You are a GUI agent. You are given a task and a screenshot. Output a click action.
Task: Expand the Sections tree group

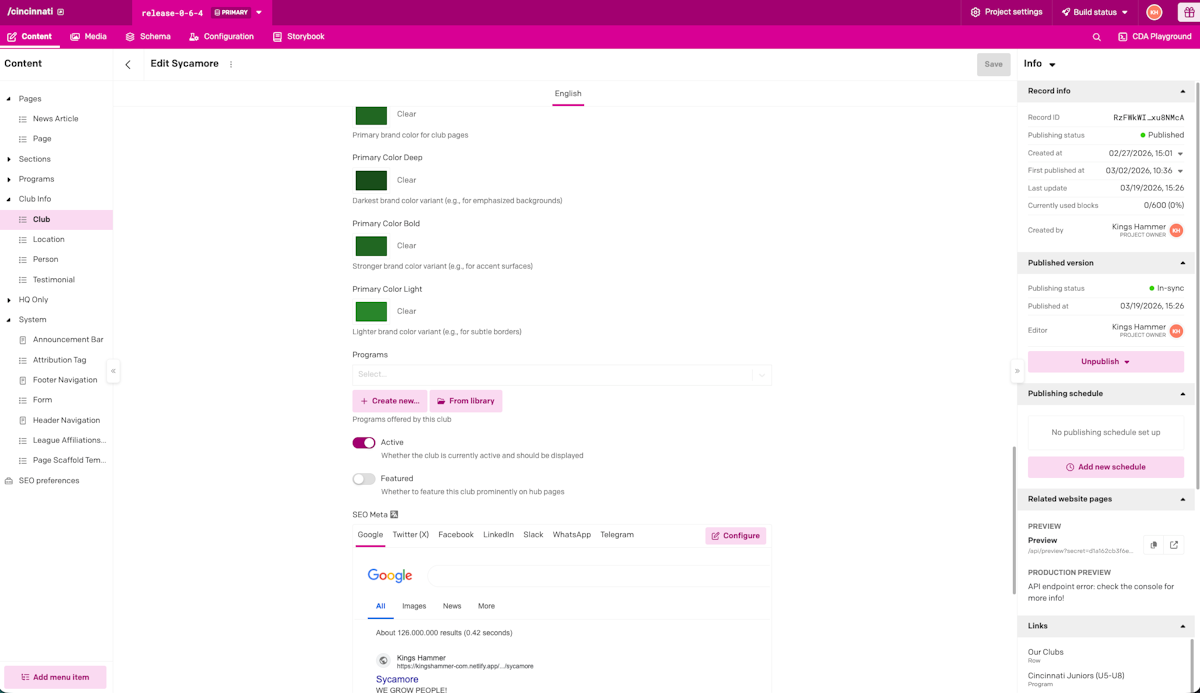[x=9, y=159]
